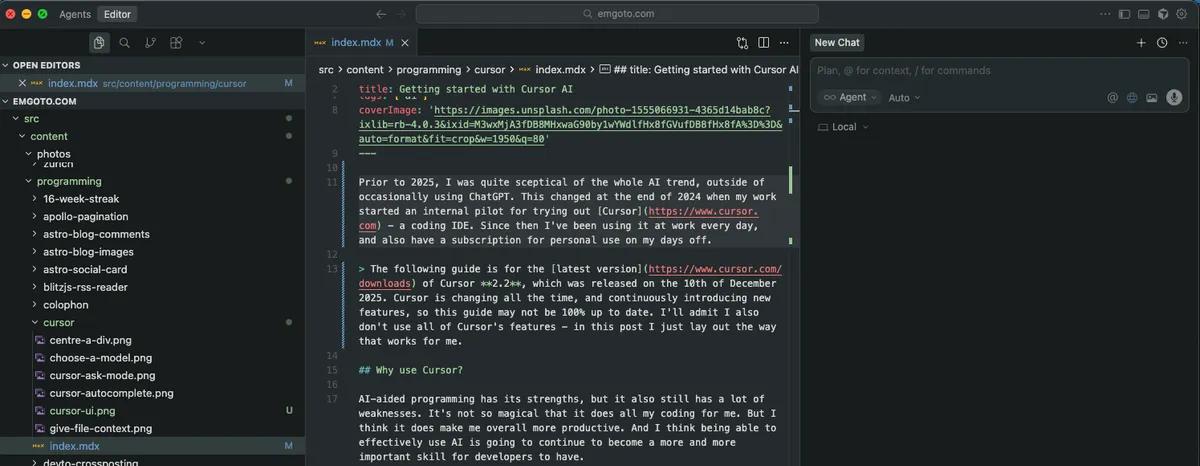
Task: Click the open changes compare icon
Action: [742, 43]
